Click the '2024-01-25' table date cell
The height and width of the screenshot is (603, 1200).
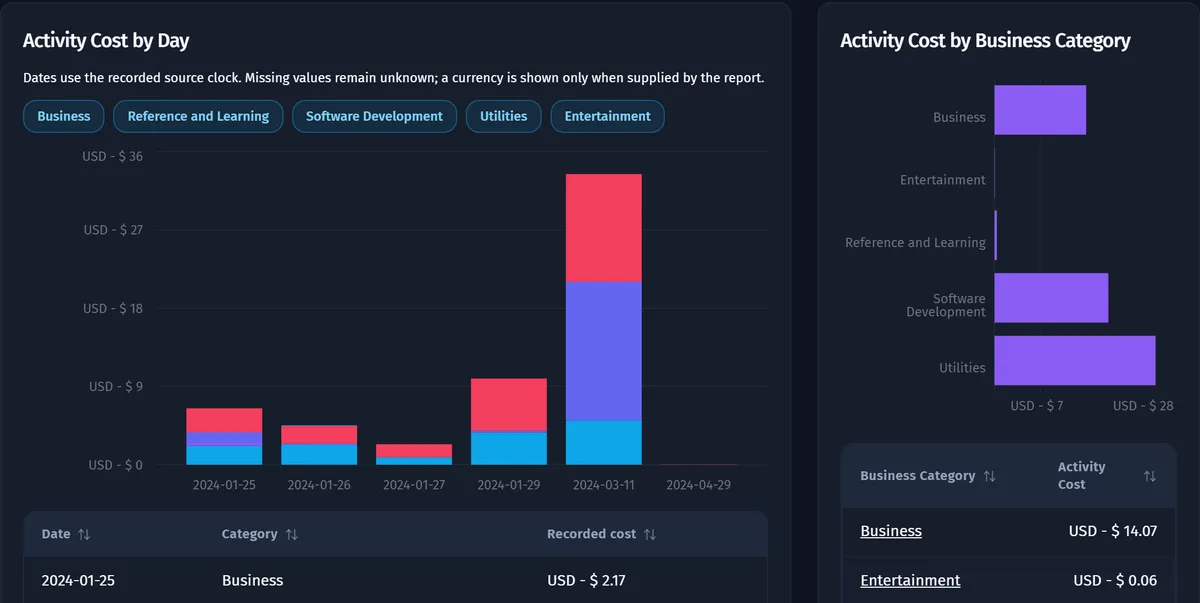78,580
